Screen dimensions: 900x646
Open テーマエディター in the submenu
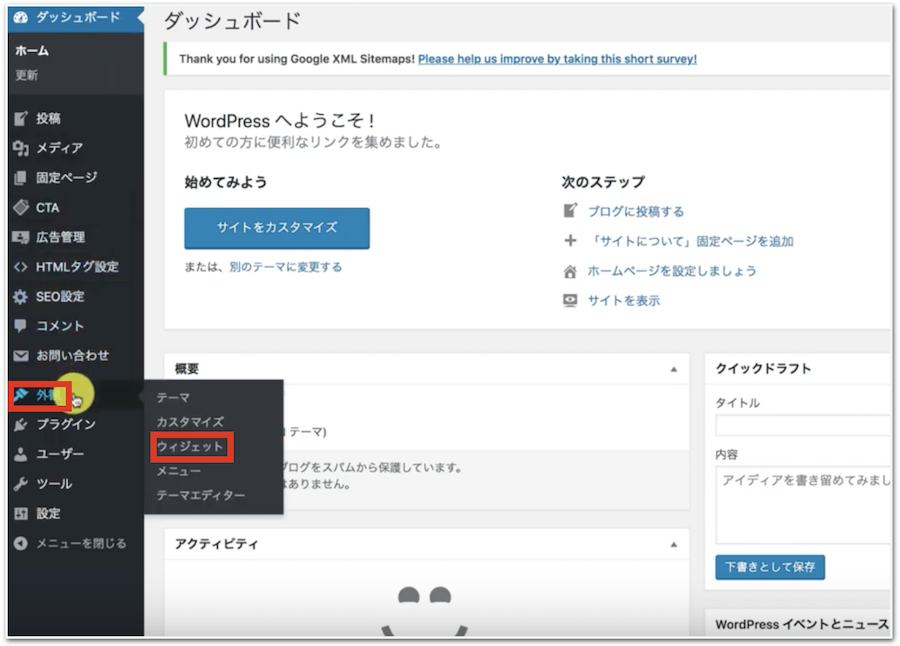[x=200, y=495]
